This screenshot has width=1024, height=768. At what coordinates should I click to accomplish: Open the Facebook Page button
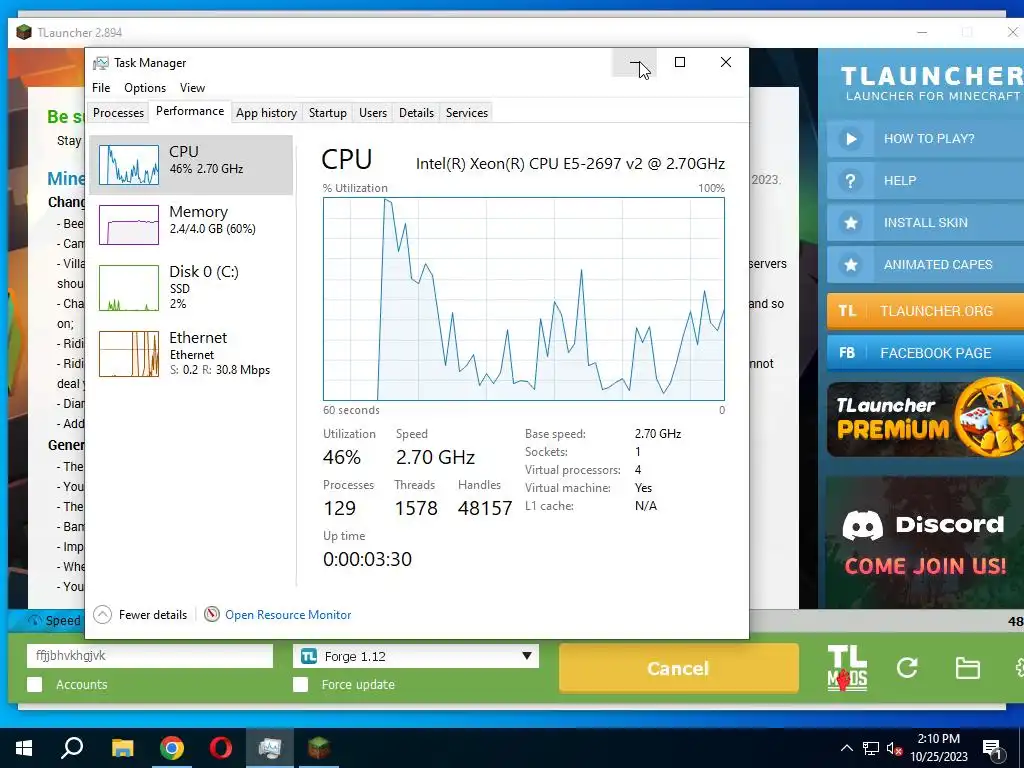pos(925,353)
